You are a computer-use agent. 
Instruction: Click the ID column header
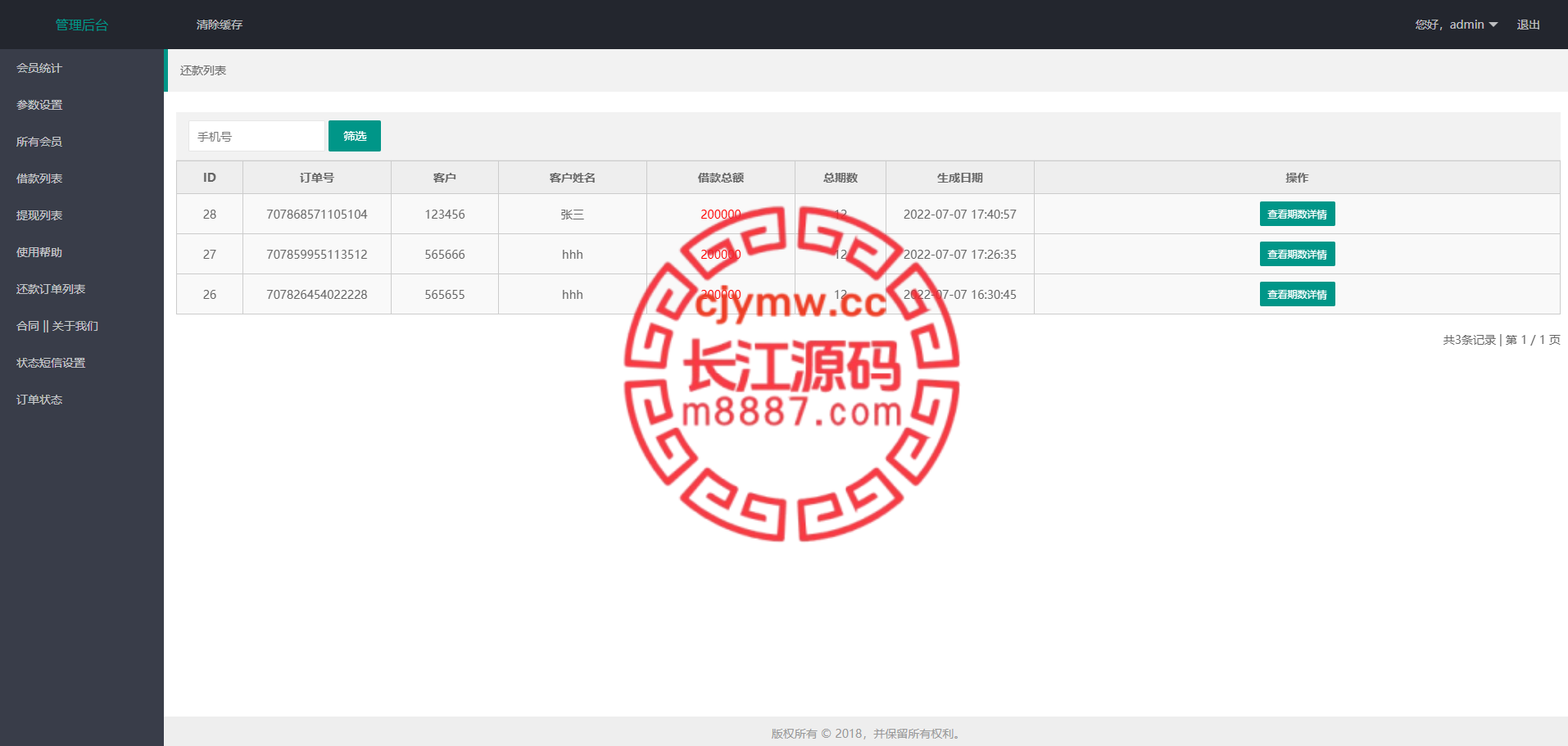[x=210, y=178]
